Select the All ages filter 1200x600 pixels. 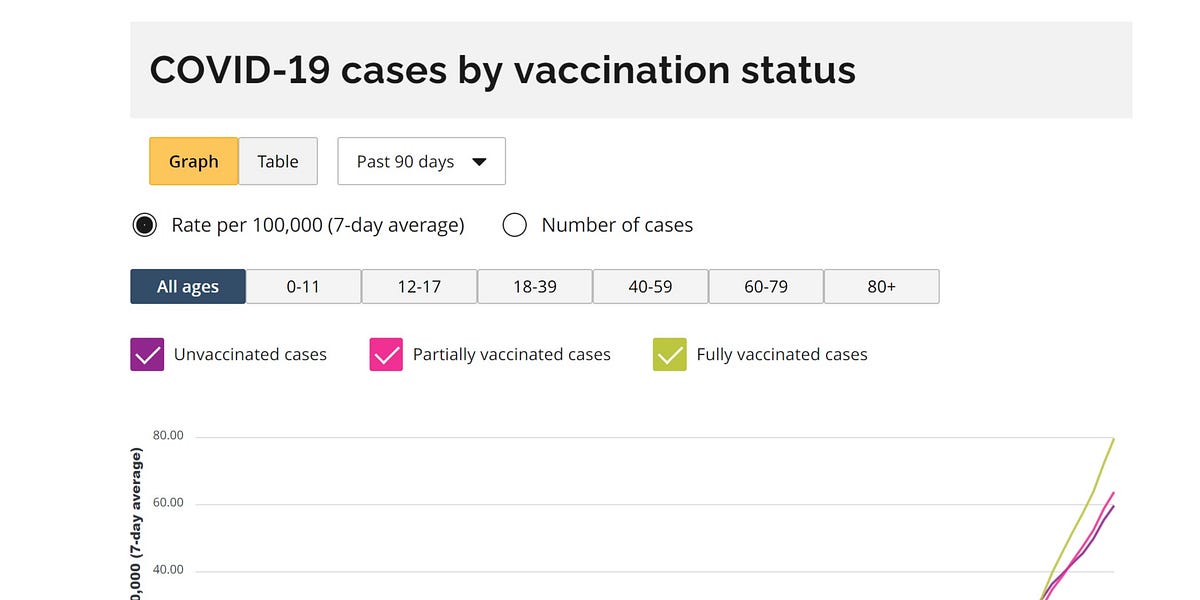188,286
